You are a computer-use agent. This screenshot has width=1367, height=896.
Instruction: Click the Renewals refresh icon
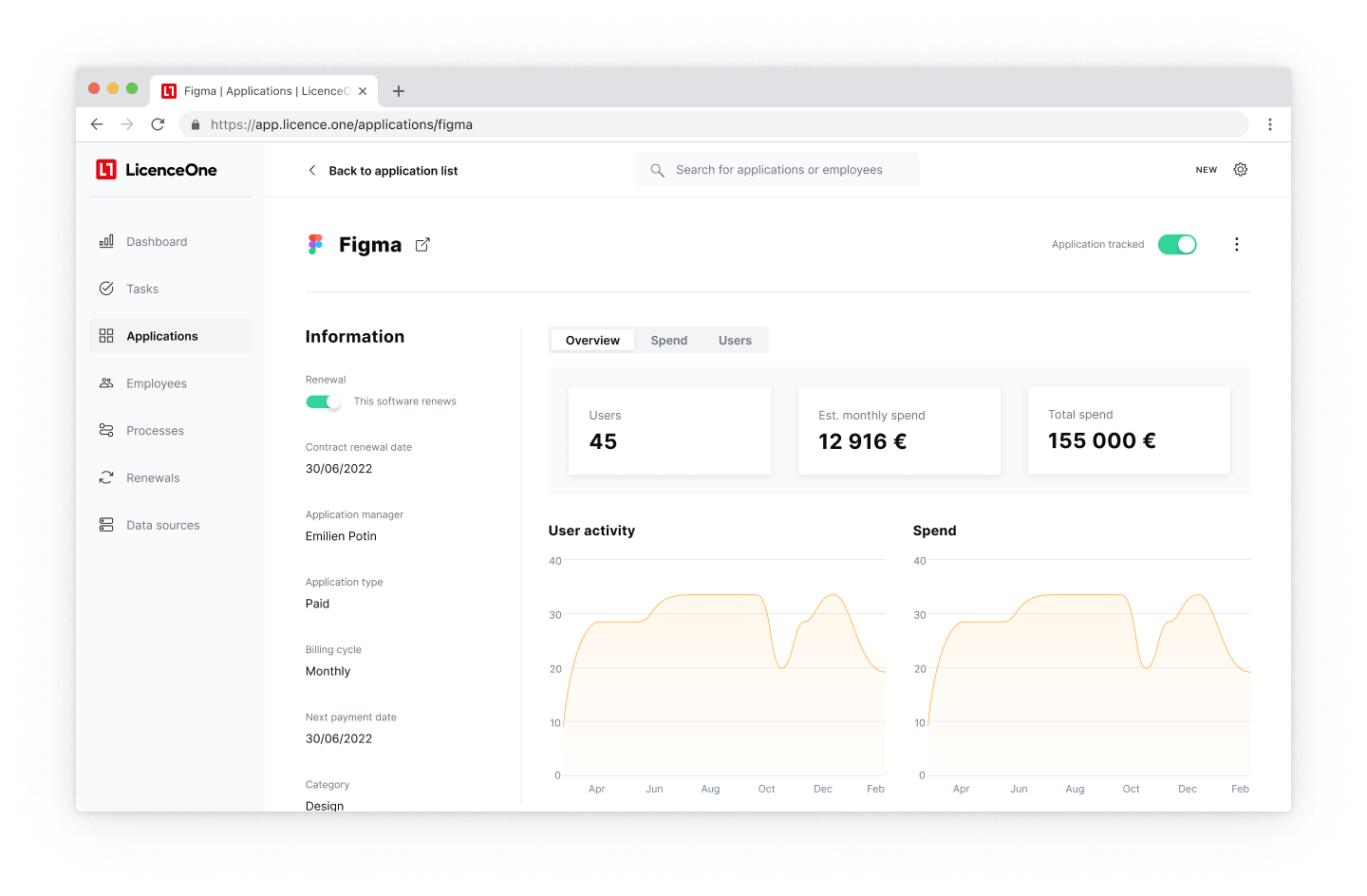tap(106, 478)
